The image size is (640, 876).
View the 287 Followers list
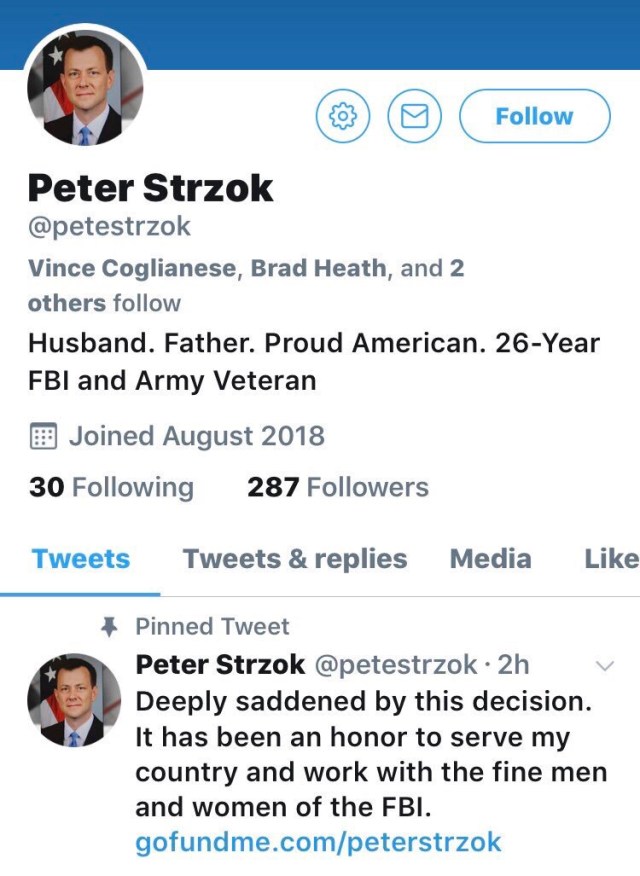point(338,487)
